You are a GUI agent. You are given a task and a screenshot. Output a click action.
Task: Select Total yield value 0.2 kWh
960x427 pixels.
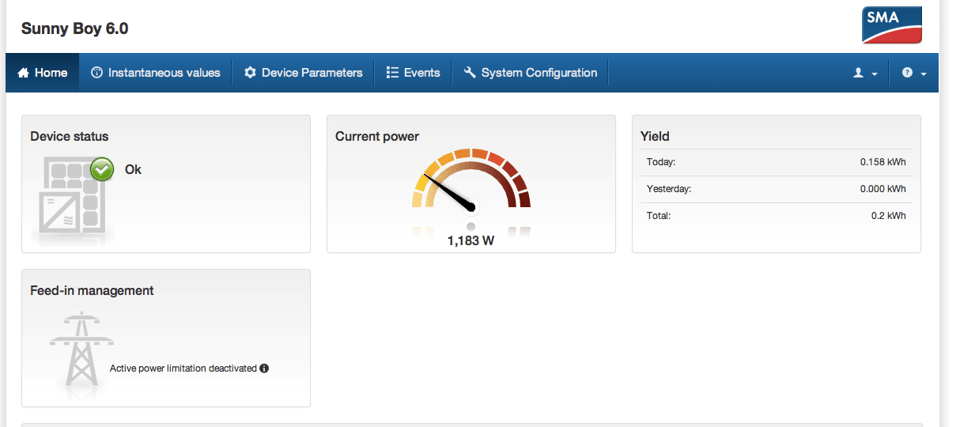pyautogui.click(x=888, y=216)
